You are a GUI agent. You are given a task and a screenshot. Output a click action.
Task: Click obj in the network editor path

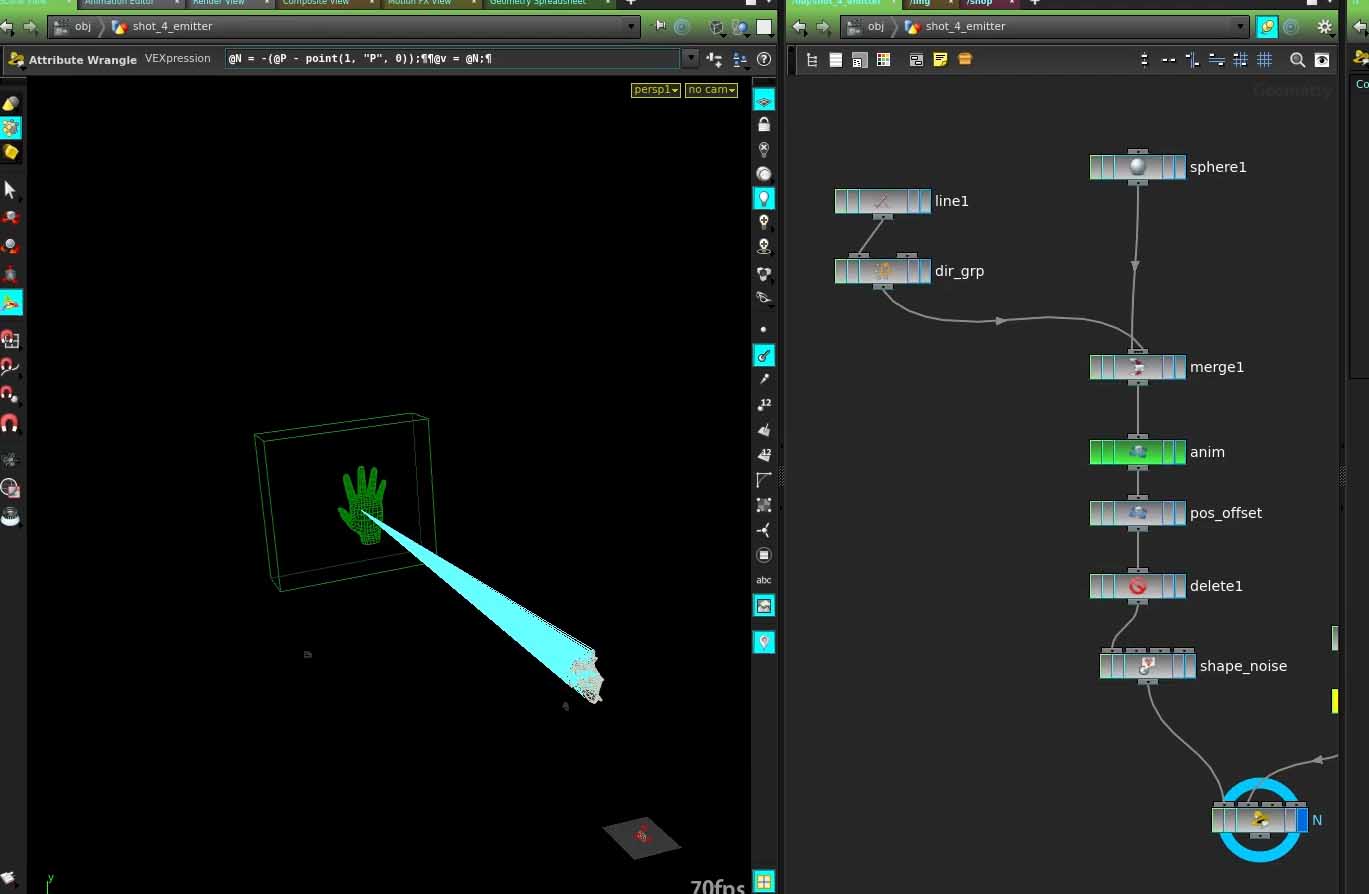click(x=875, y=27)
